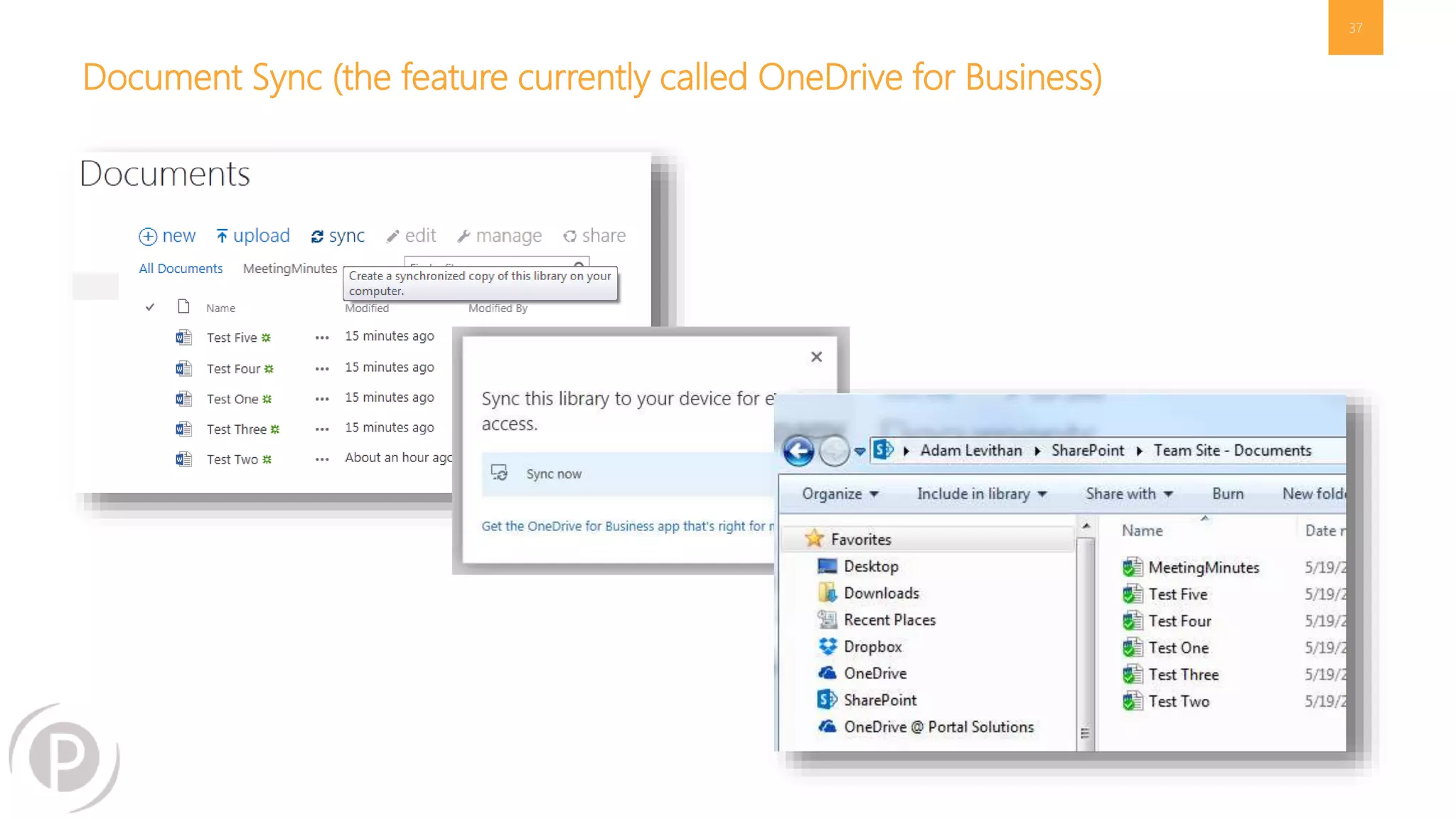The height and width of the screenshot is (819, 1456).
Task: Click the Date column header in Explorer
Action: click(x=1325, y=530)
